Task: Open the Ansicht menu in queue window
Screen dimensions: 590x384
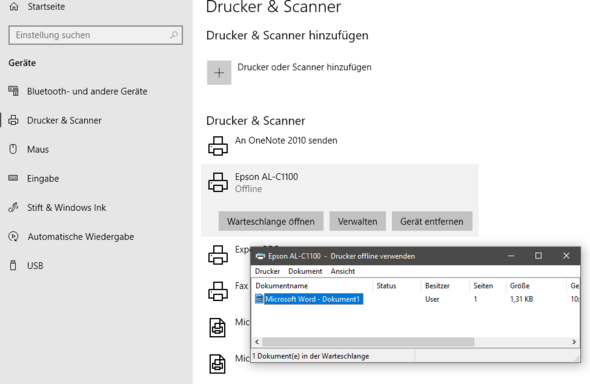Action: pos(343,271)
